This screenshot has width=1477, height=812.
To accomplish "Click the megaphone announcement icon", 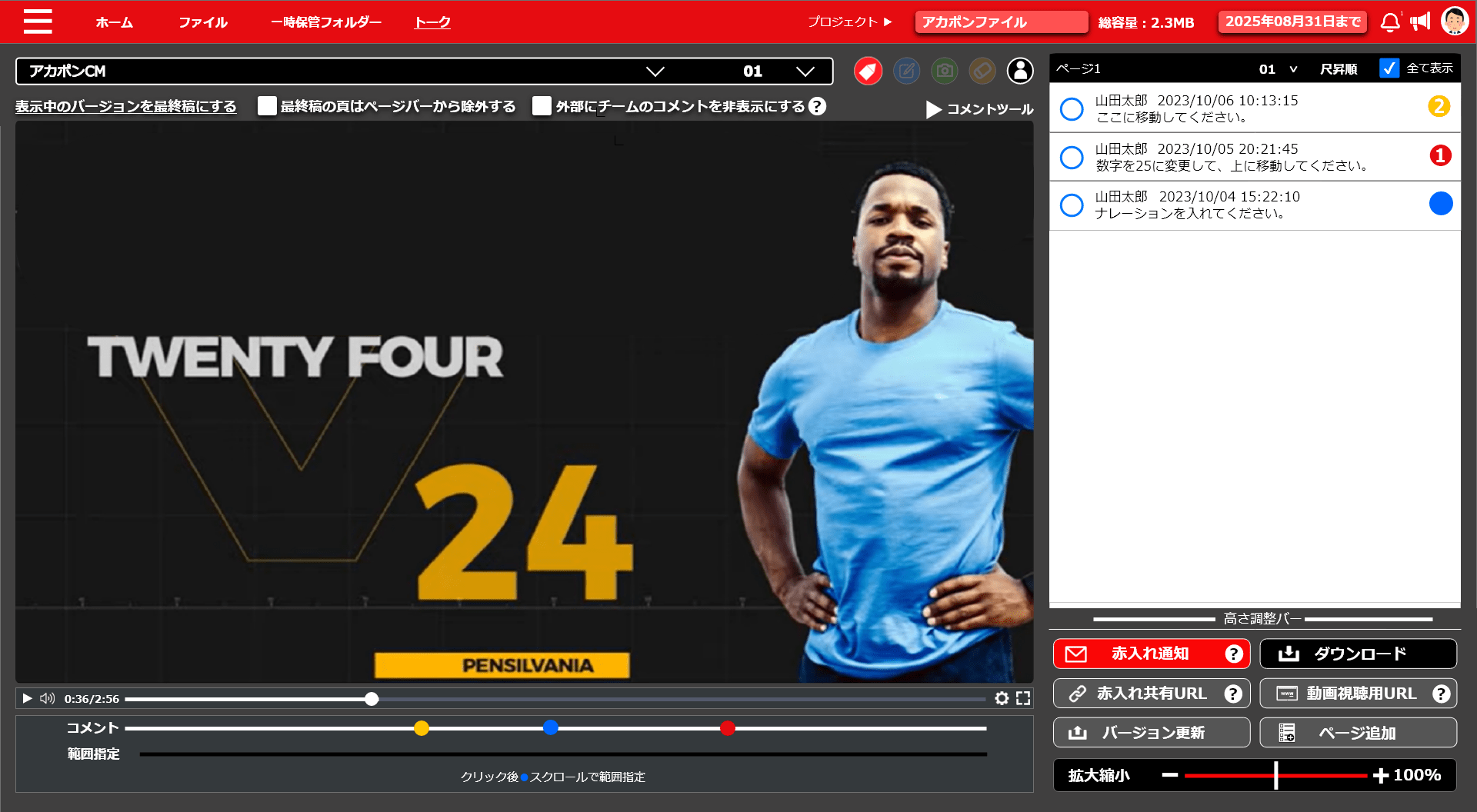I will pos(1420,22).
